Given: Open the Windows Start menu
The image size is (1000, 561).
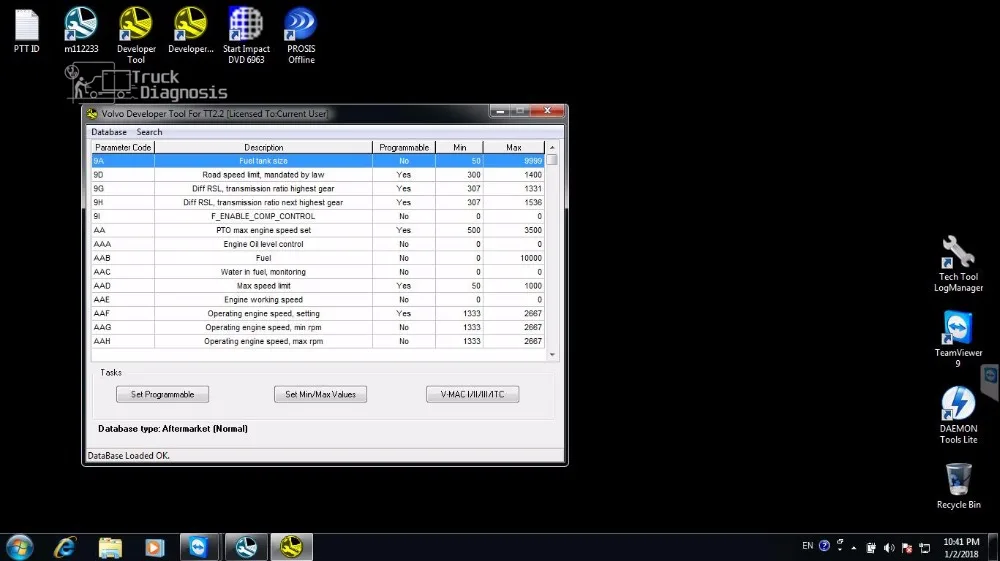Looking at the screenshot, I should 20,548.
